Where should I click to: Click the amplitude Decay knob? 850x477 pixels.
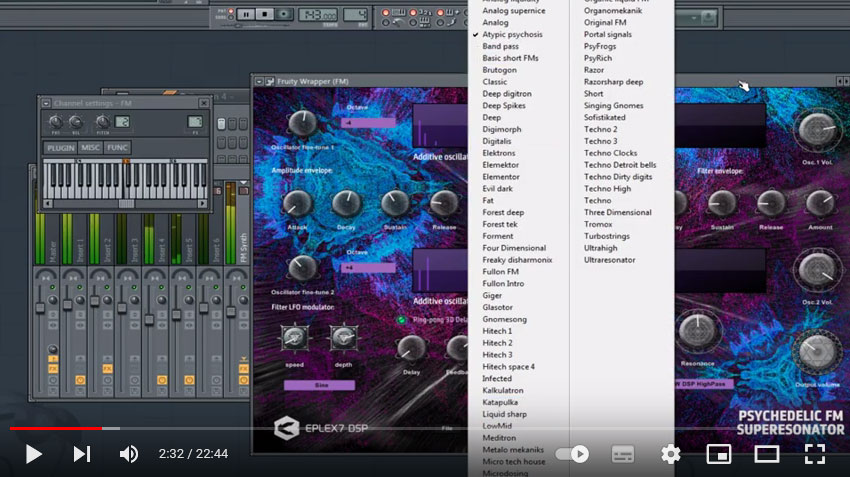click(346, 204)
